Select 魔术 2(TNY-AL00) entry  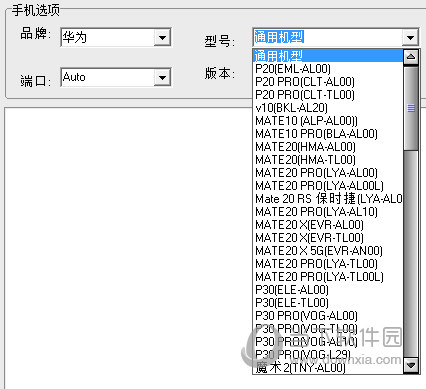click(x=328, y=367)
